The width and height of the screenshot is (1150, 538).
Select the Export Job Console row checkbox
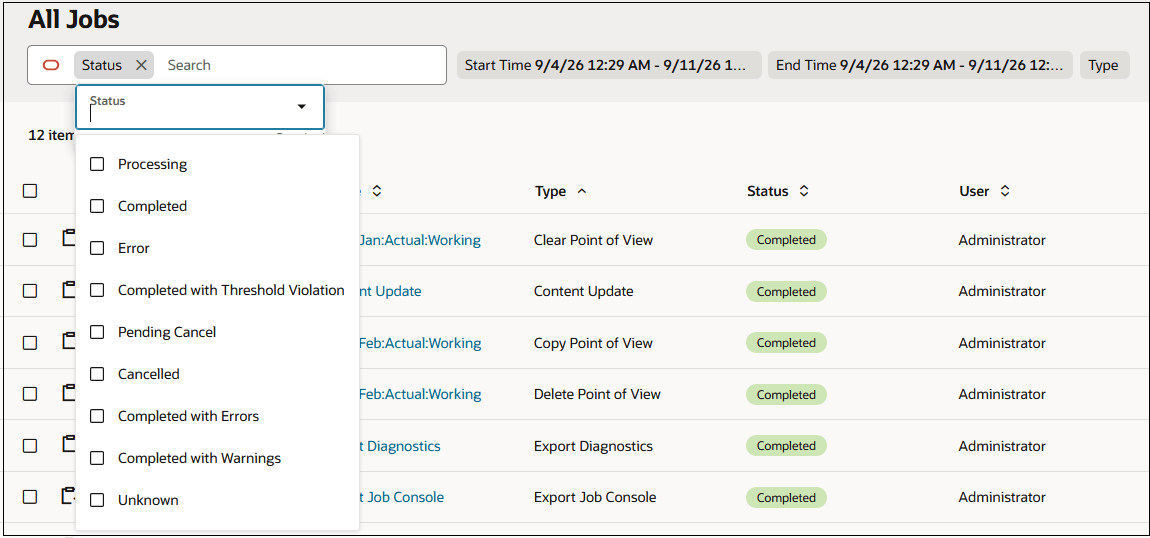pos(29,497)
